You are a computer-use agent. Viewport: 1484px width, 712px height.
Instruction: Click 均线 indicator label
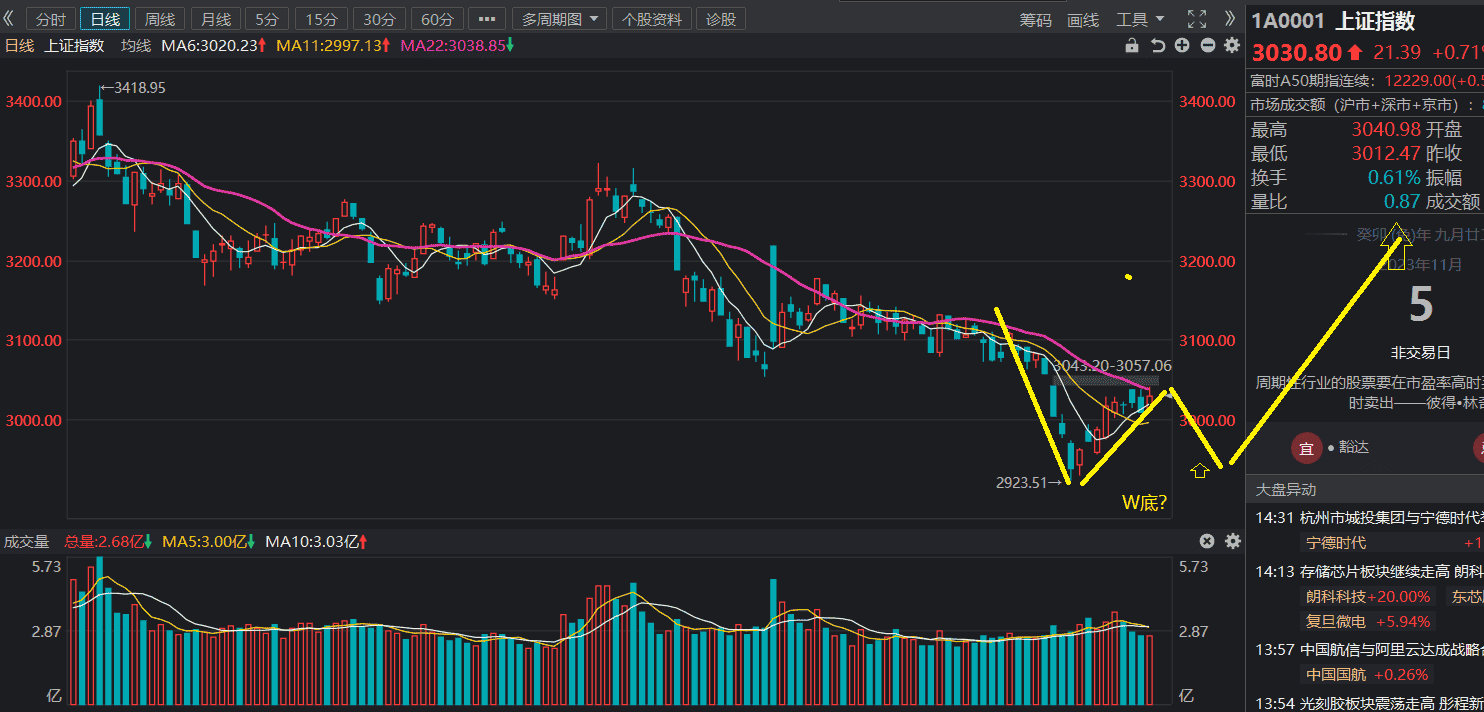tap(136, 45)
